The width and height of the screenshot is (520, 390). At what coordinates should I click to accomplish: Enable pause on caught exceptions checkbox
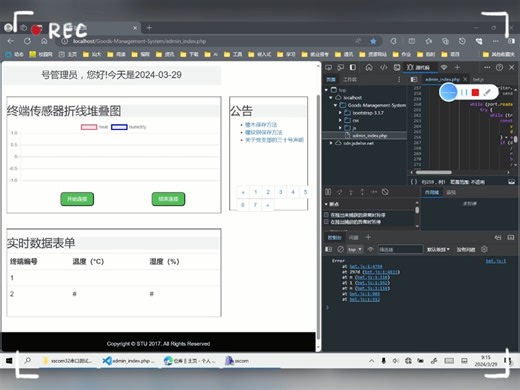[327, 222]
